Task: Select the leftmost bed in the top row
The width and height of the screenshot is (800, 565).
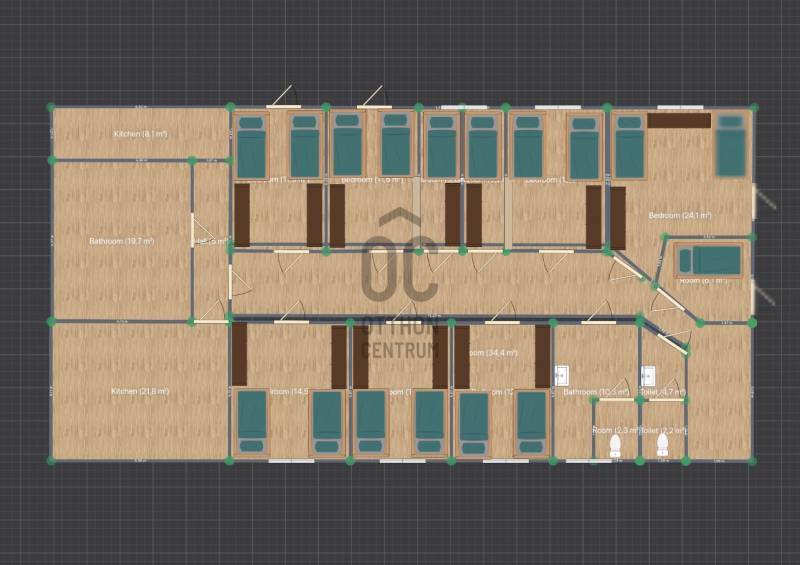Action: (x=251, y=146)
